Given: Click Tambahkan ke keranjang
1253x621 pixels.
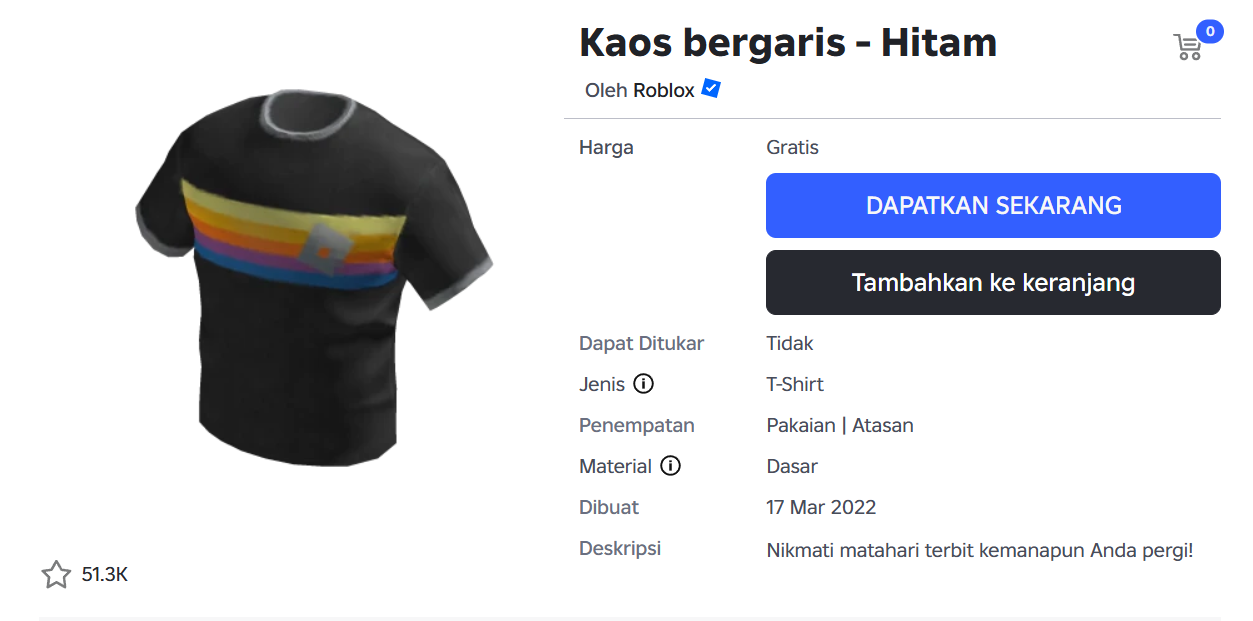Looking at the screenshot, I should coord(993,282).
